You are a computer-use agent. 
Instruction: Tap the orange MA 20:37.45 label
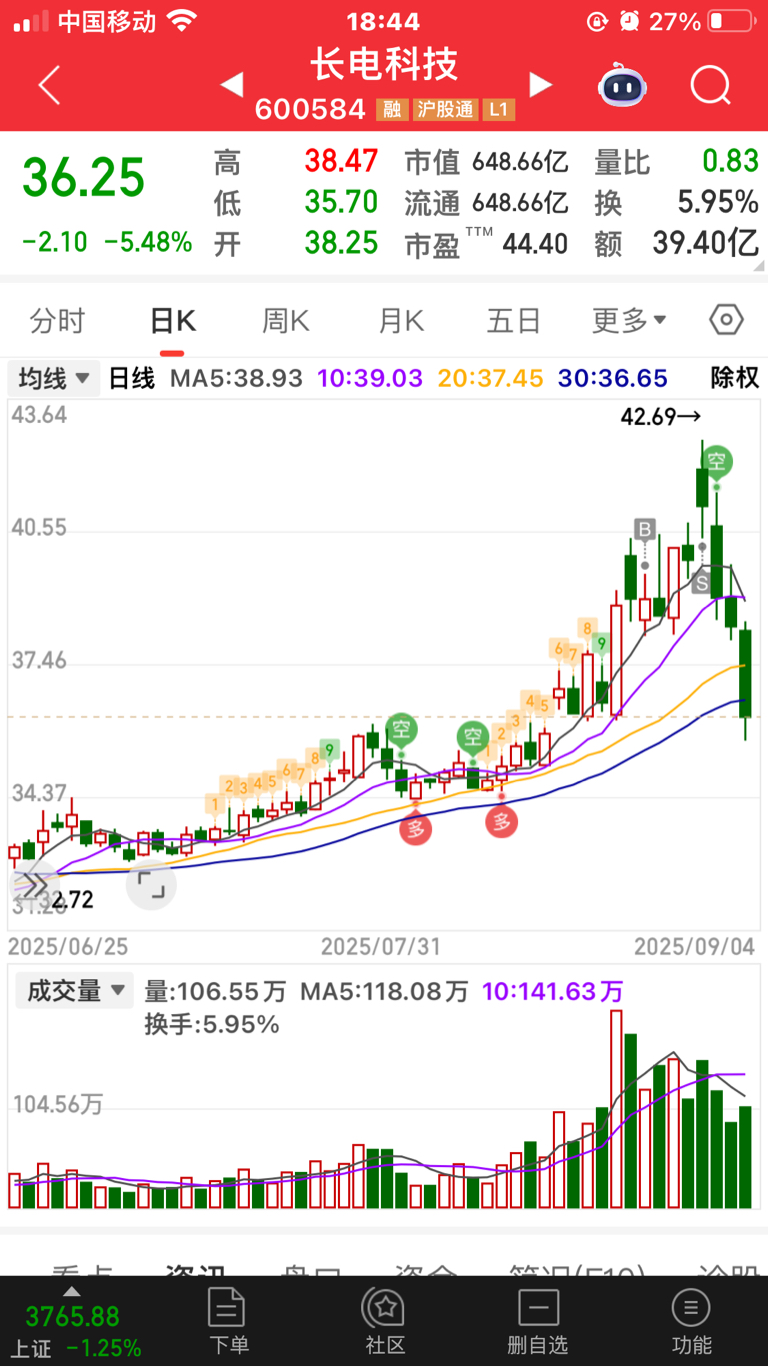[x=490, y=378]
